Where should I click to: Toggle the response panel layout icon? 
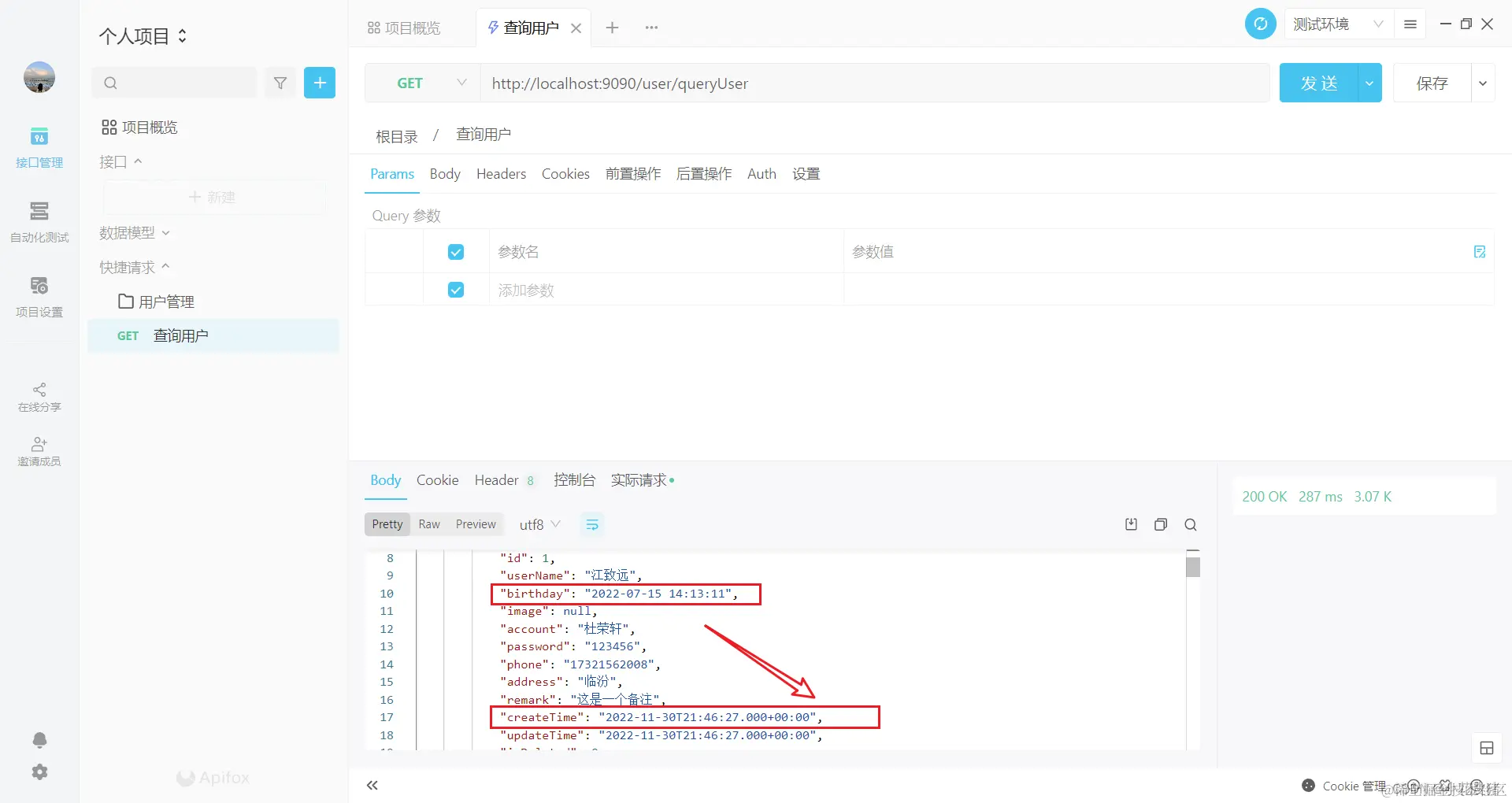(x=1487, y=748)
